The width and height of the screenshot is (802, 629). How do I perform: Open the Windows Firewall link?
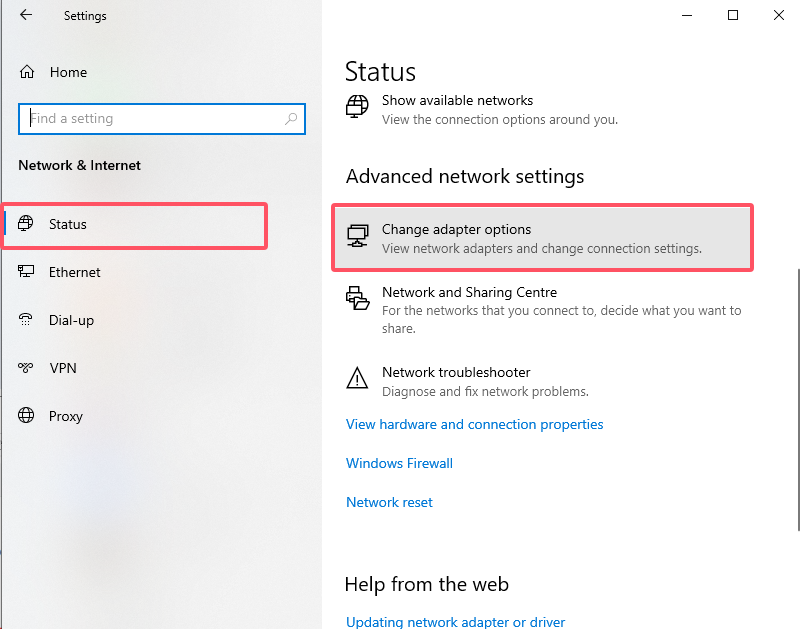coord(399,463)
